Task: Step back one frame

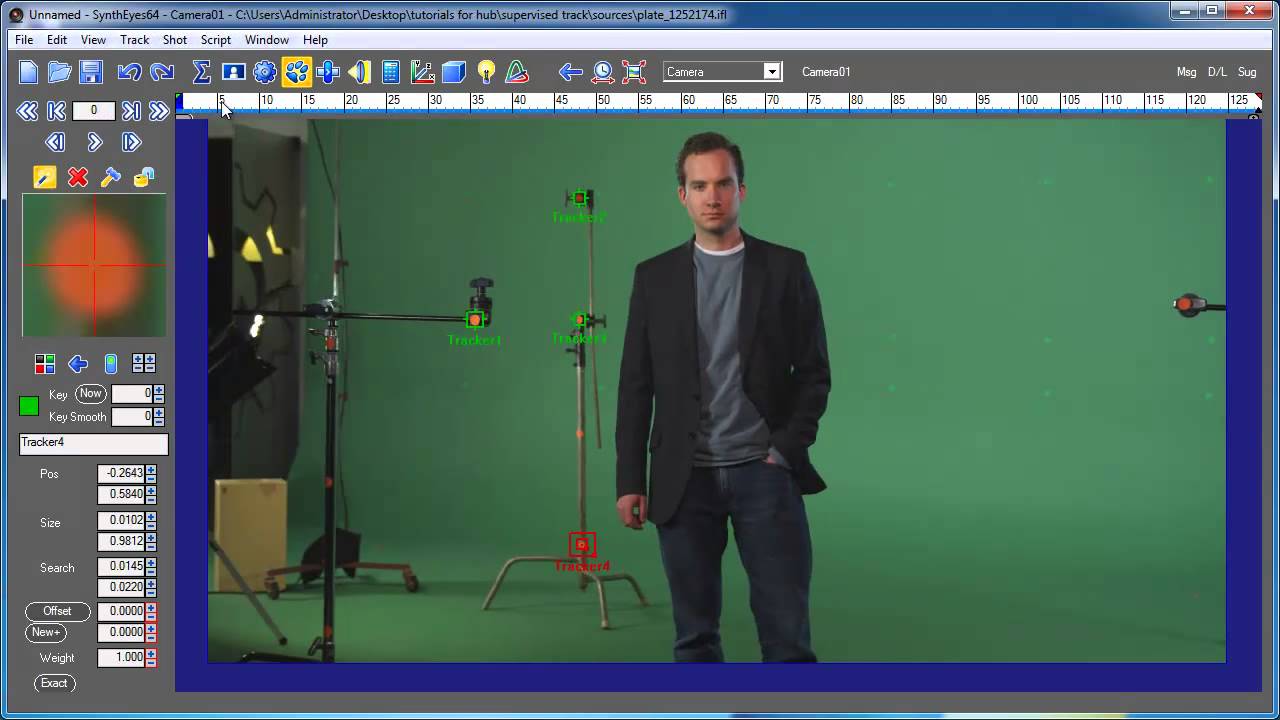Action: 55,142
